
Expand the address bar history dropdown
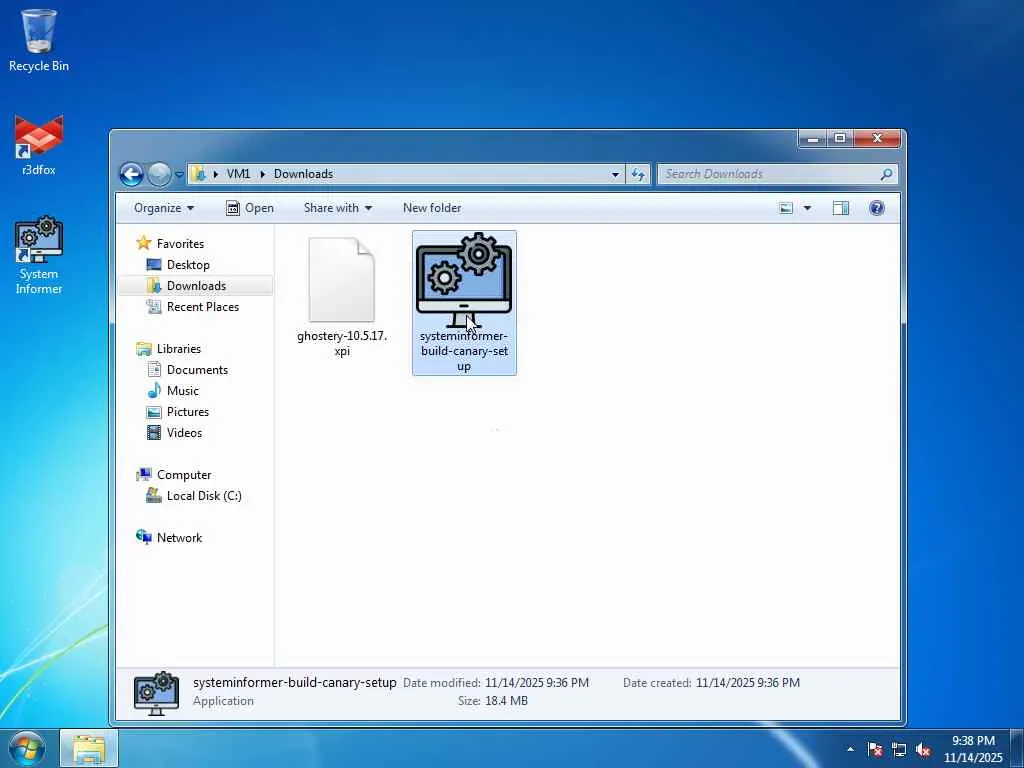pyautogui.click(x=615, y=174)
